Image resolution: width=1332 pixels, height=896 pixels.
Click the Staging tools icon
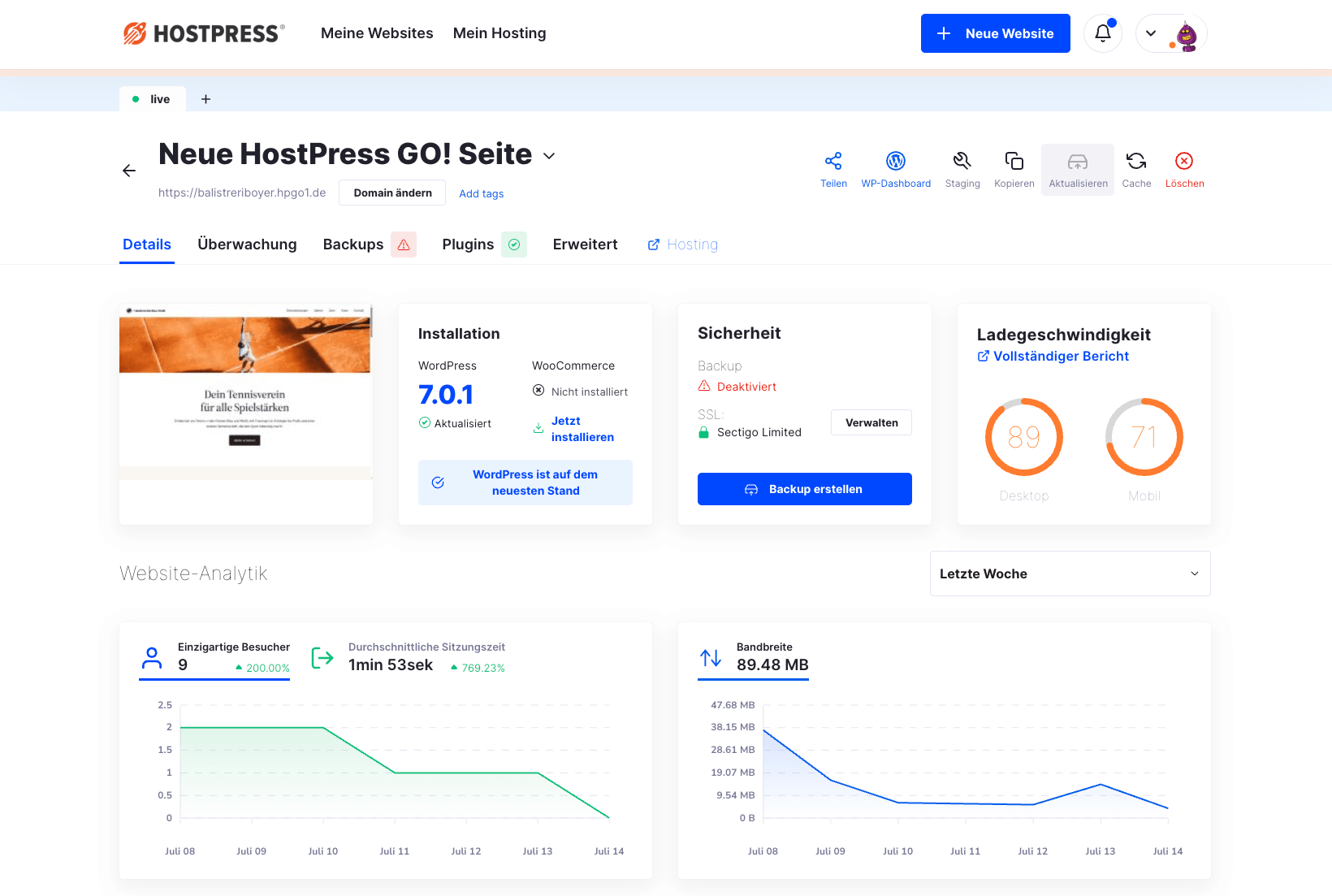pyautogui.click(x=962, y=161)
